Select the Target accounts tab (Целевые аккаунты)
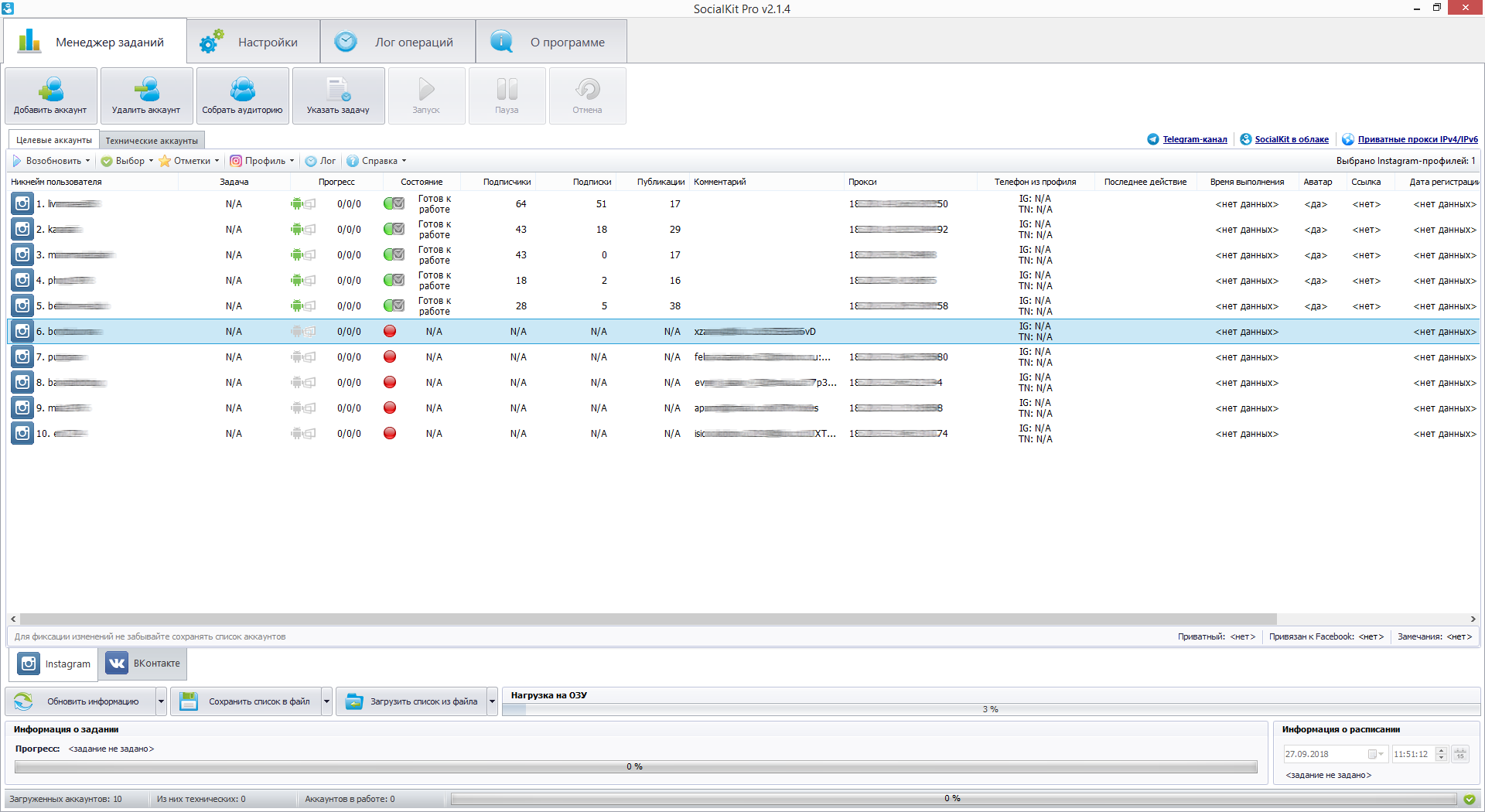Screen dimensions: 1485x812 pos(54,140)
